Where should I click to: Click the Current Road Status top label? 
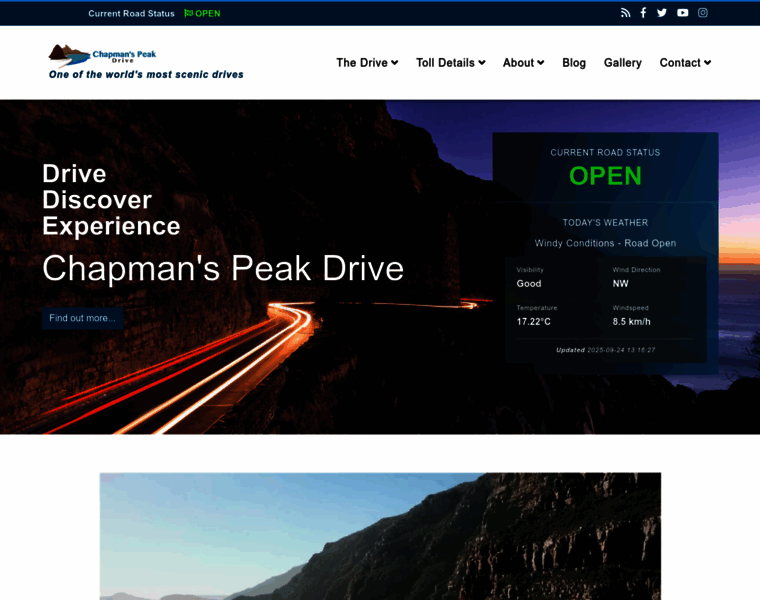pyautogui.click(x=131, y=13)
